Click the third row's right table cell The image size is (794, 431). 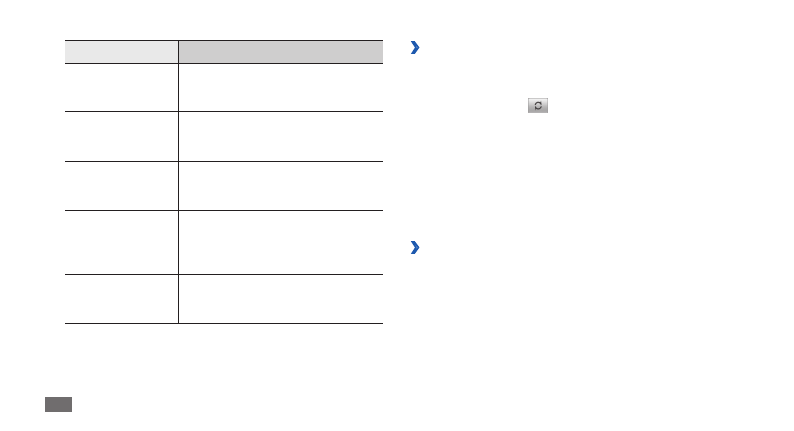tap(280, 185)
